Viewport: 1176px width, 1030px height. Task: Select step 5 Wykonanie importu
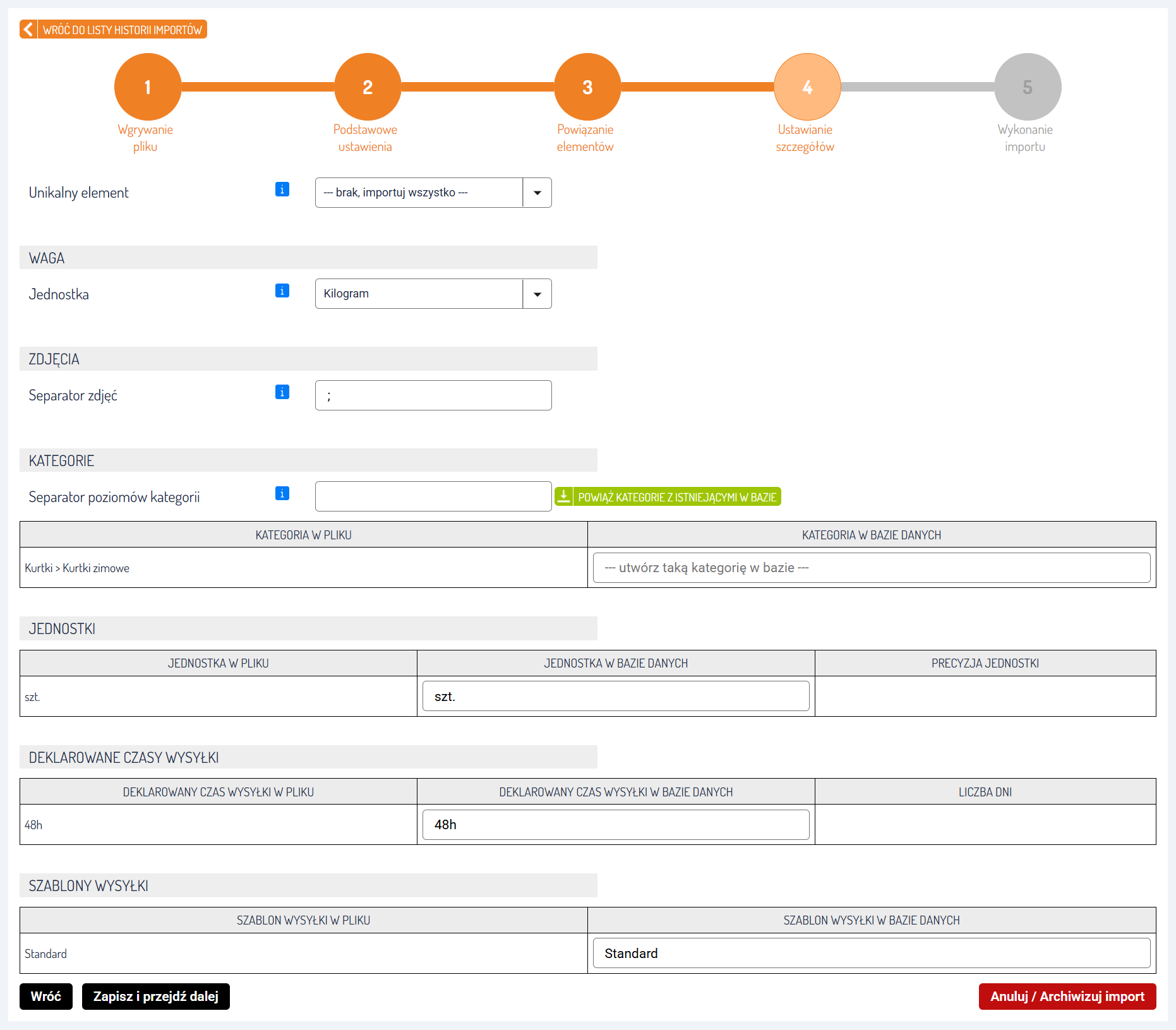pos(1028,87)
